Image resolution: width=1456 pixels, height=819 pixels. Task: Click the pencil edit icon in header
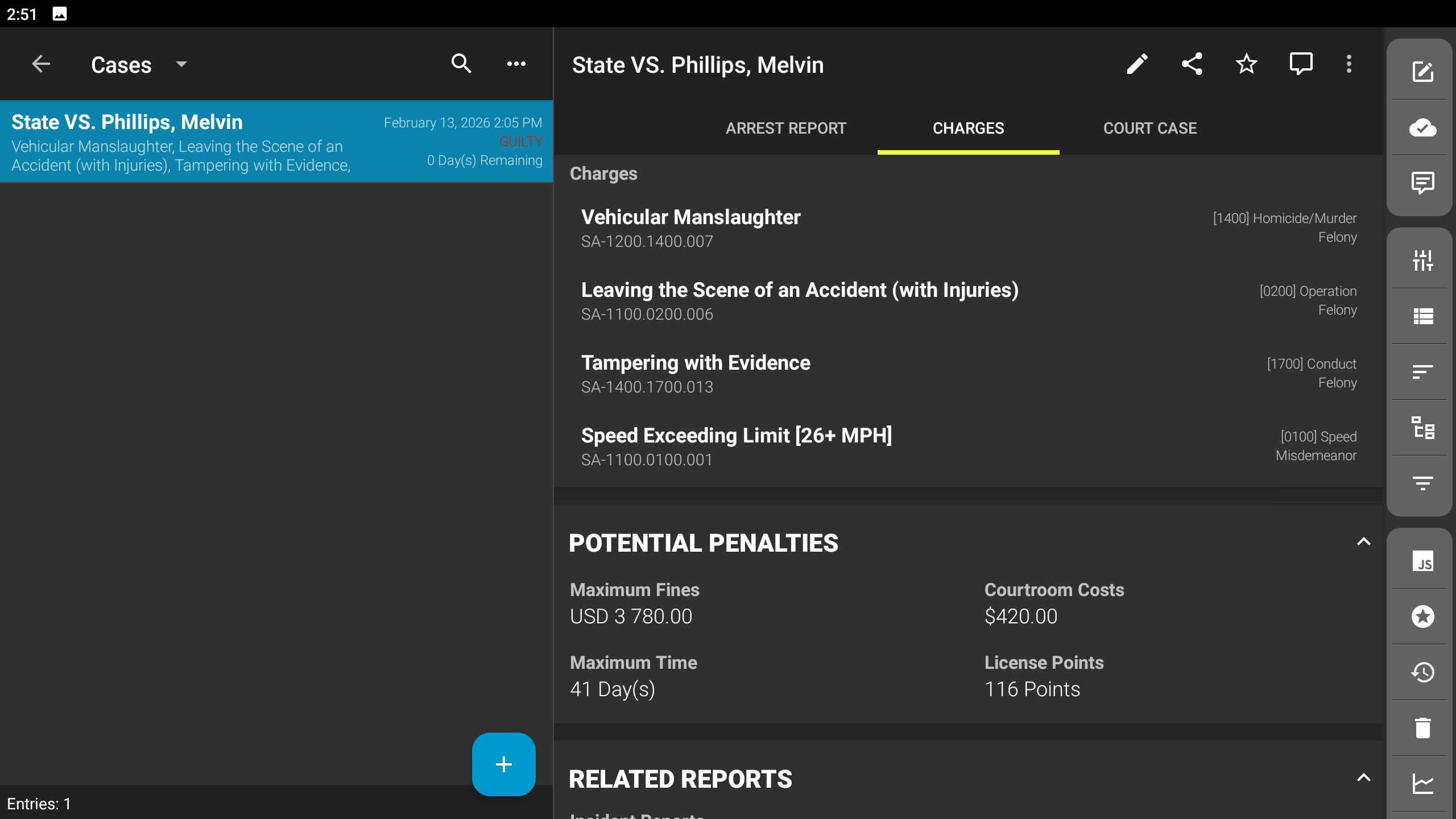1137,64
